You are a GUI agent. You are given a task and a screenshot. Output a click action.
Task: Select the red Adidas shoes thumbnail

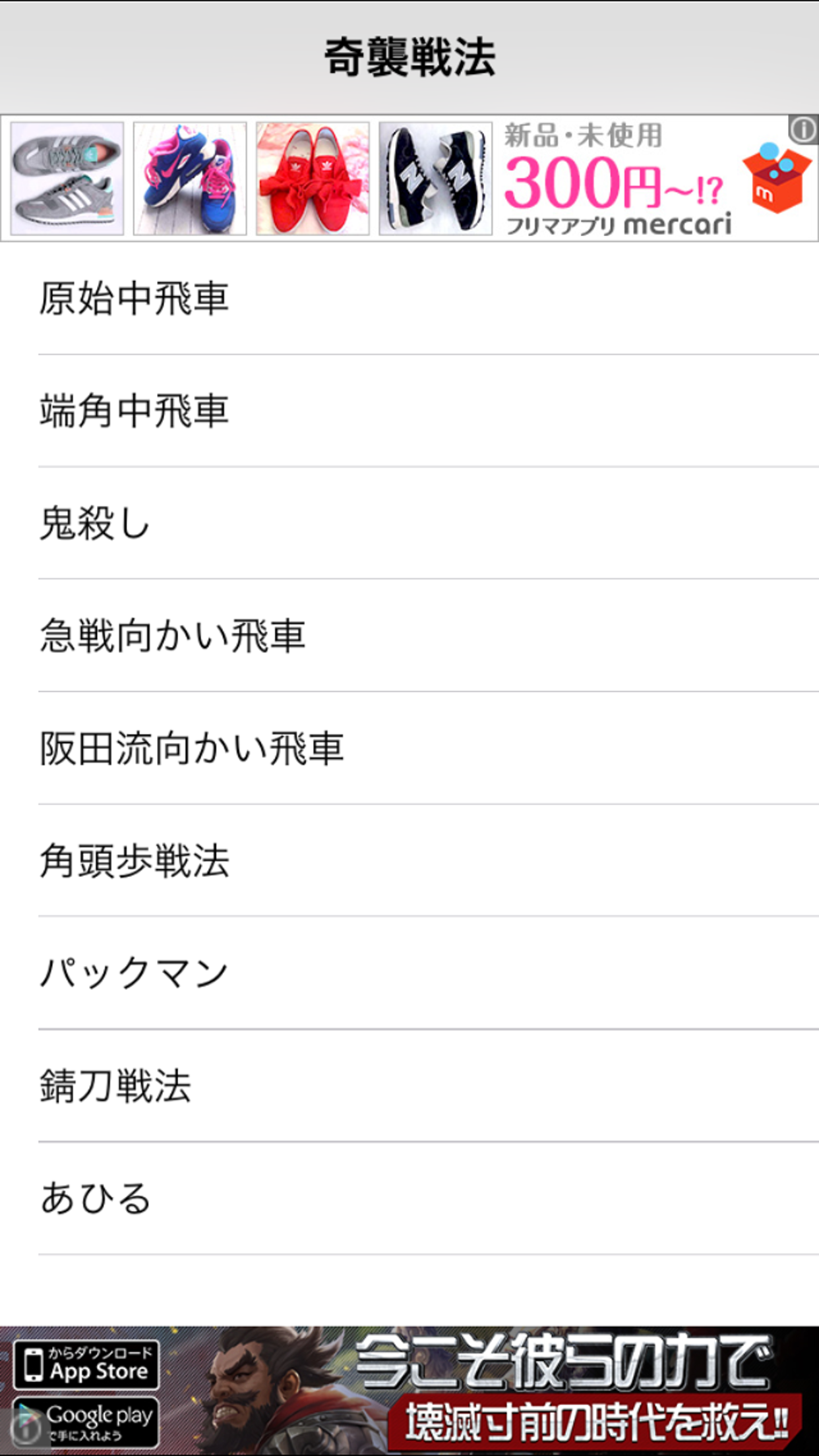[313, 179]
